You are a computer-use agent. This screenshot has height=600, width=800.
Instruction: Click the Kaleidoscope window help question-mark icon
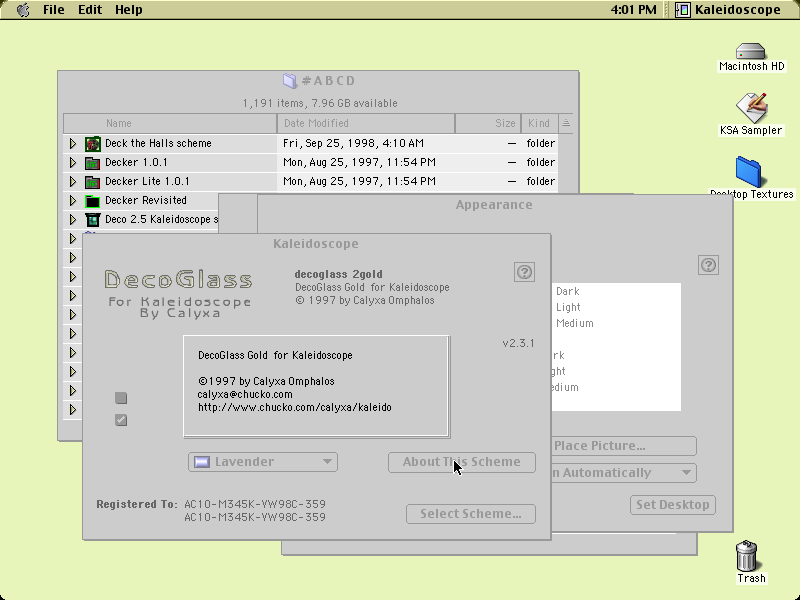(x=524, y=272)
